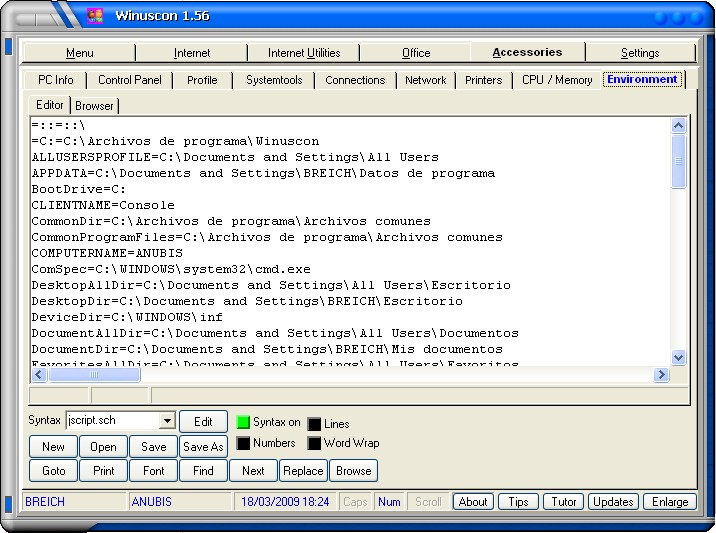Open the Systemtools subtab

click(274, 80)
